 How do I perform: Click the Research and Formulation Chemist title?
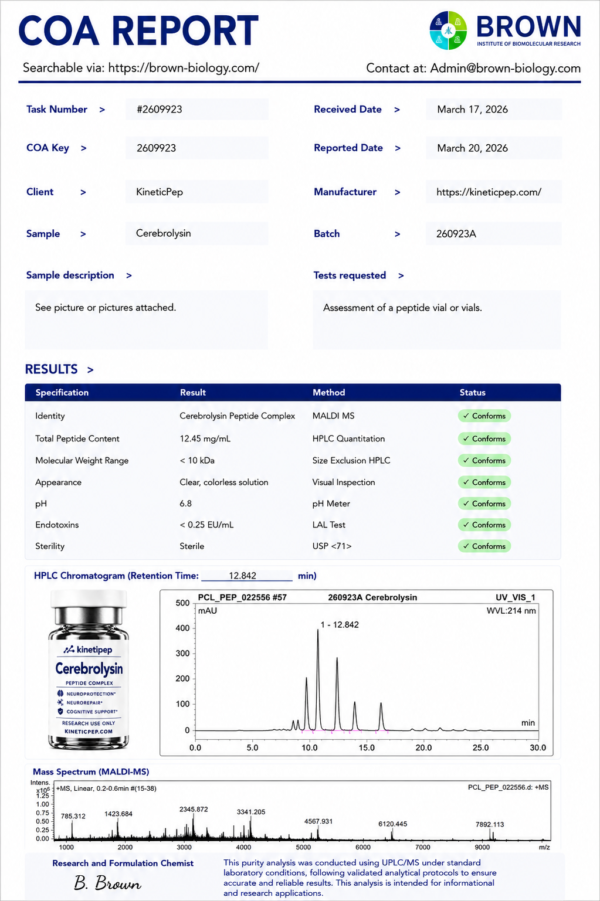click(123, 863)
